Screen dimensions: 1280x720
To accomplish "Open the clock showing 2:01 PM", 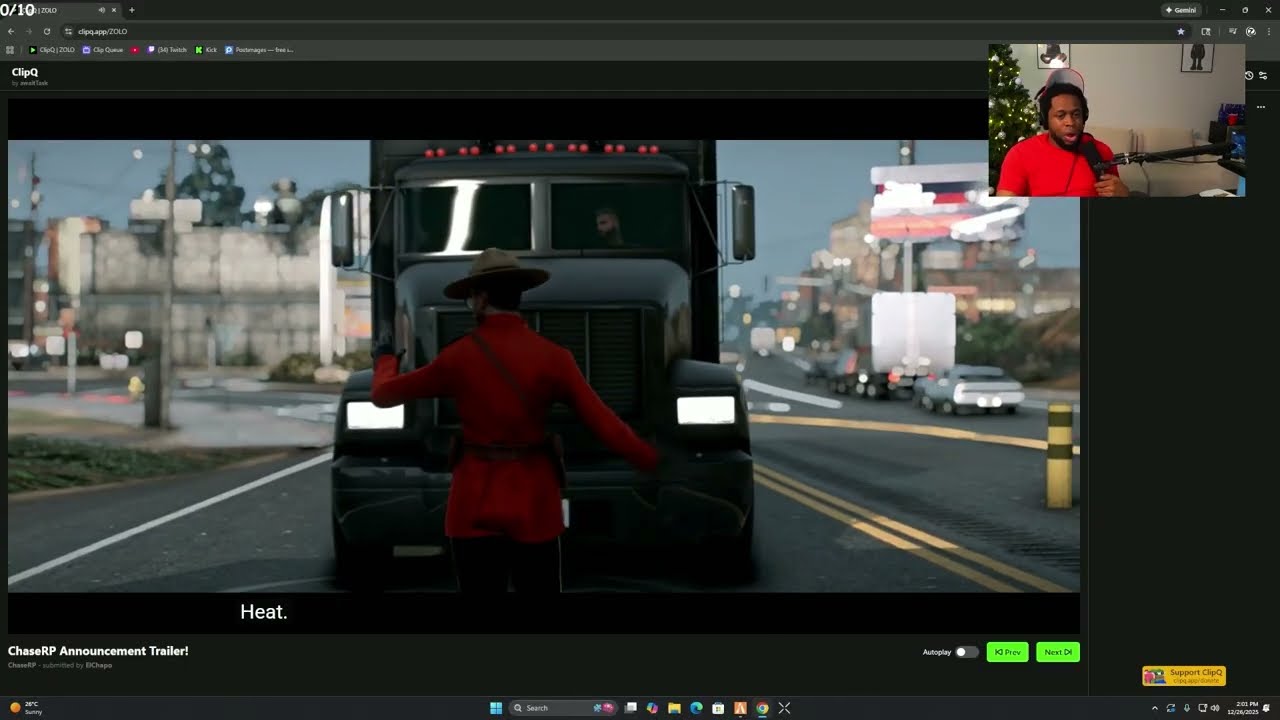I will tap(1241, 708).
